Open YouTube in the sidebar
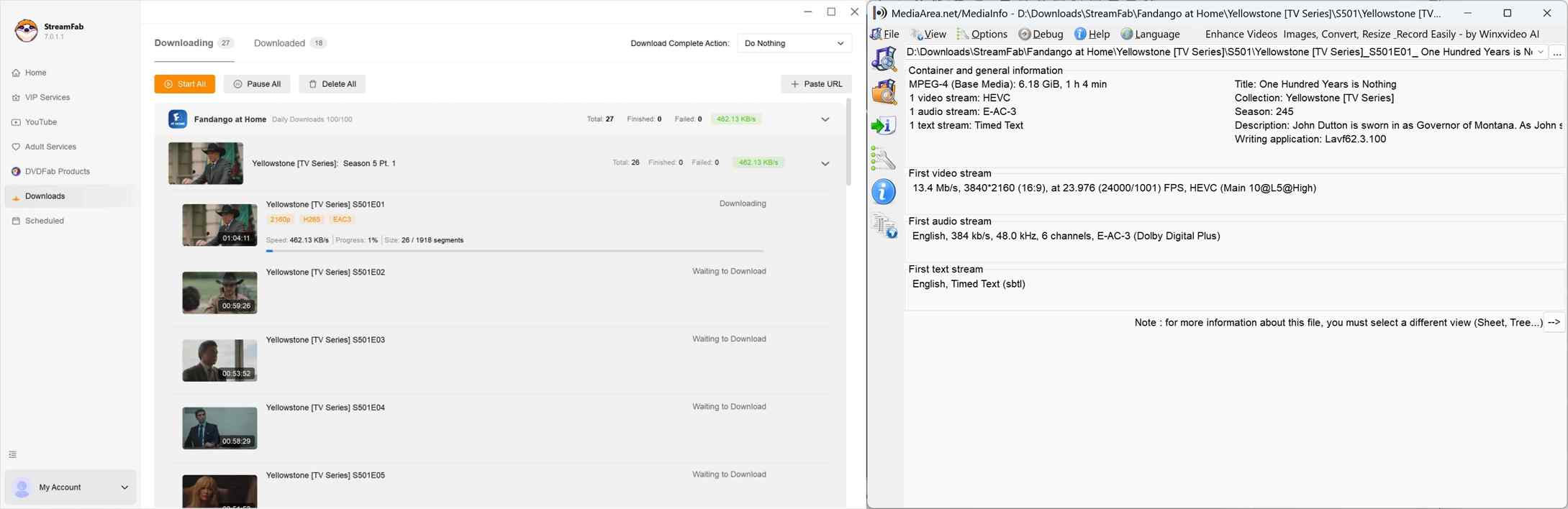This screenshot has height=509, width=1568. coord(70,122)
